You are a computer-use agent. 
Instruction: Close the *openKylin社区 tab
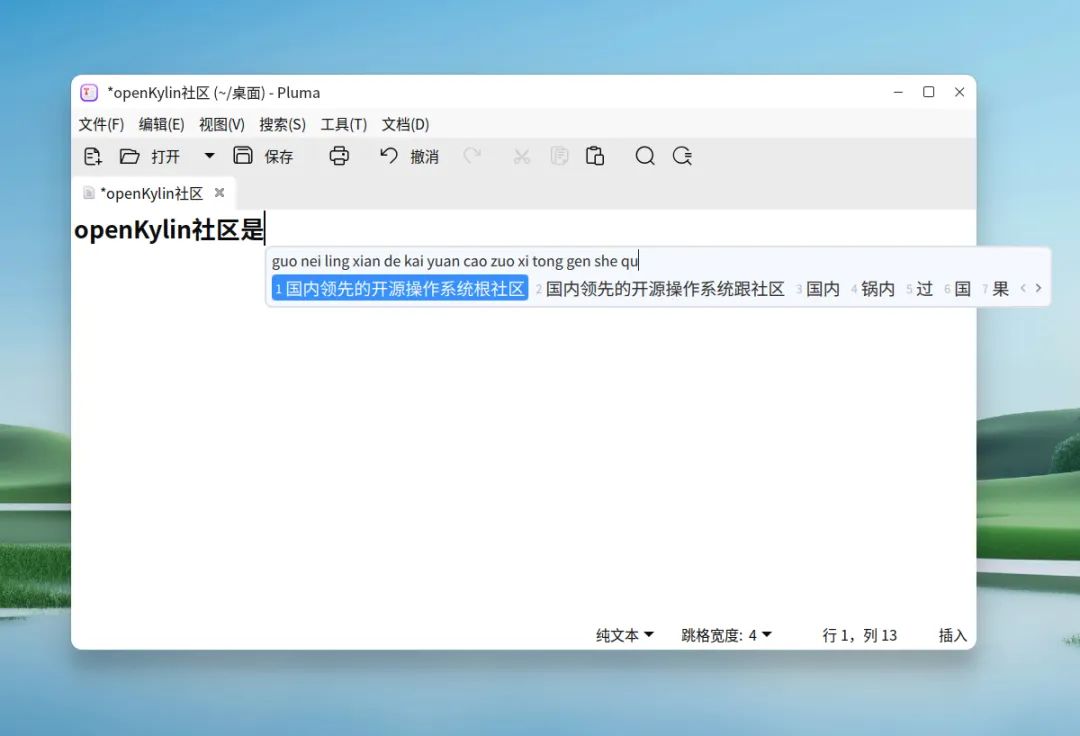(219, 193)
